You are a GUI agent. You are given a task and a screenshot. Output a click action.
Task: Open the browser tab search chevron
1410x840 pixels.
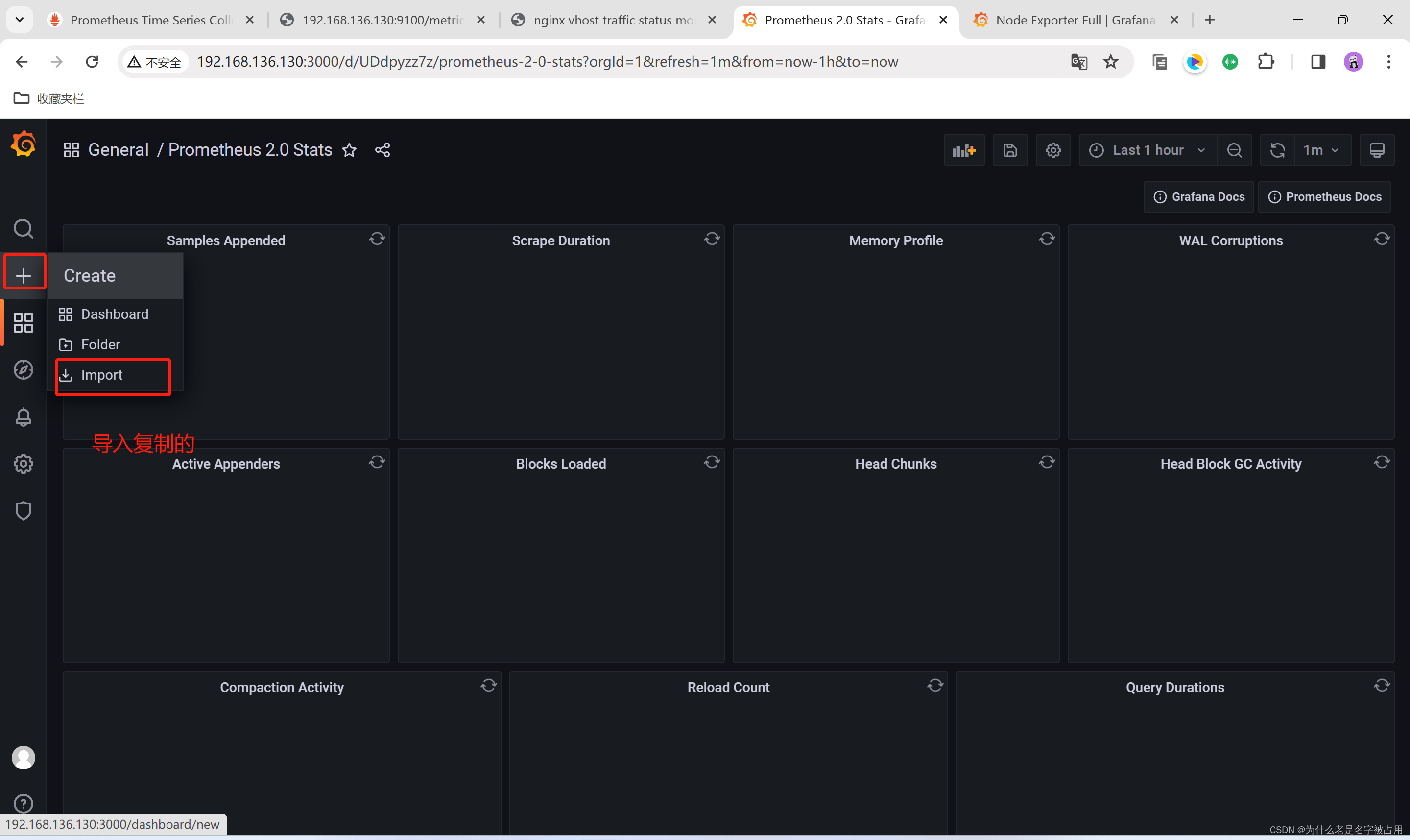(19, 20)
